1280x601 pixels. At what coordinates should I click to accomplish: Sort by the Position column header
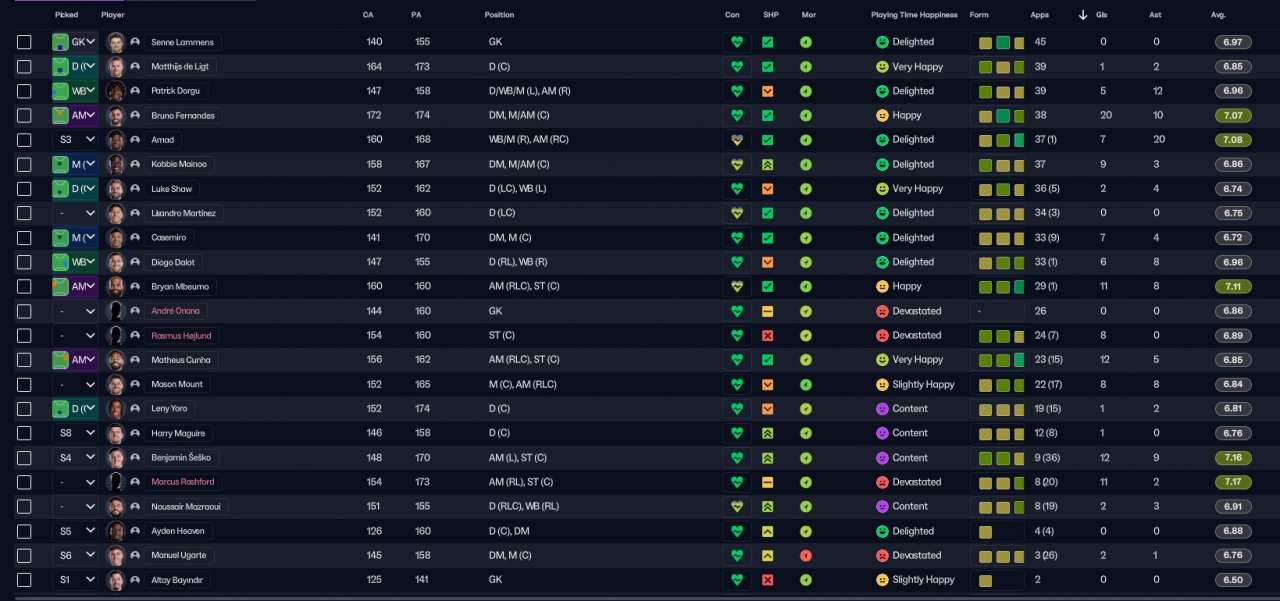pyautogui.click(x=499, y=15)
